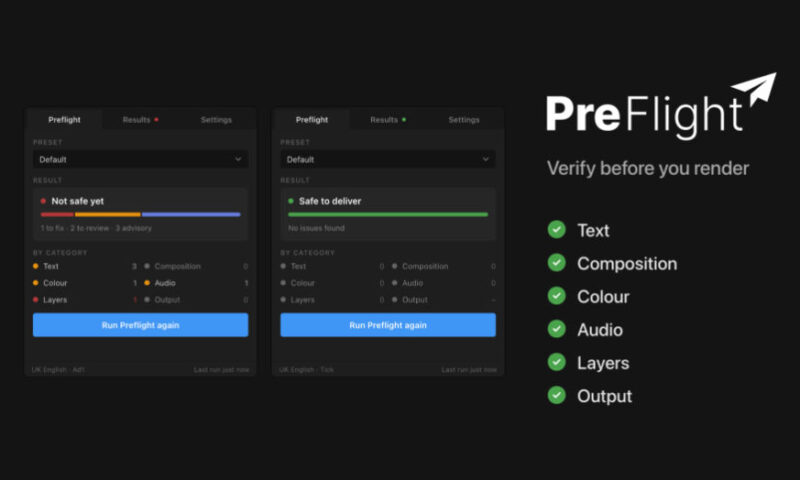The image size is (800, 480).
Task: Click the Output feature label beside checkmark
Action: tap(605, 396)
